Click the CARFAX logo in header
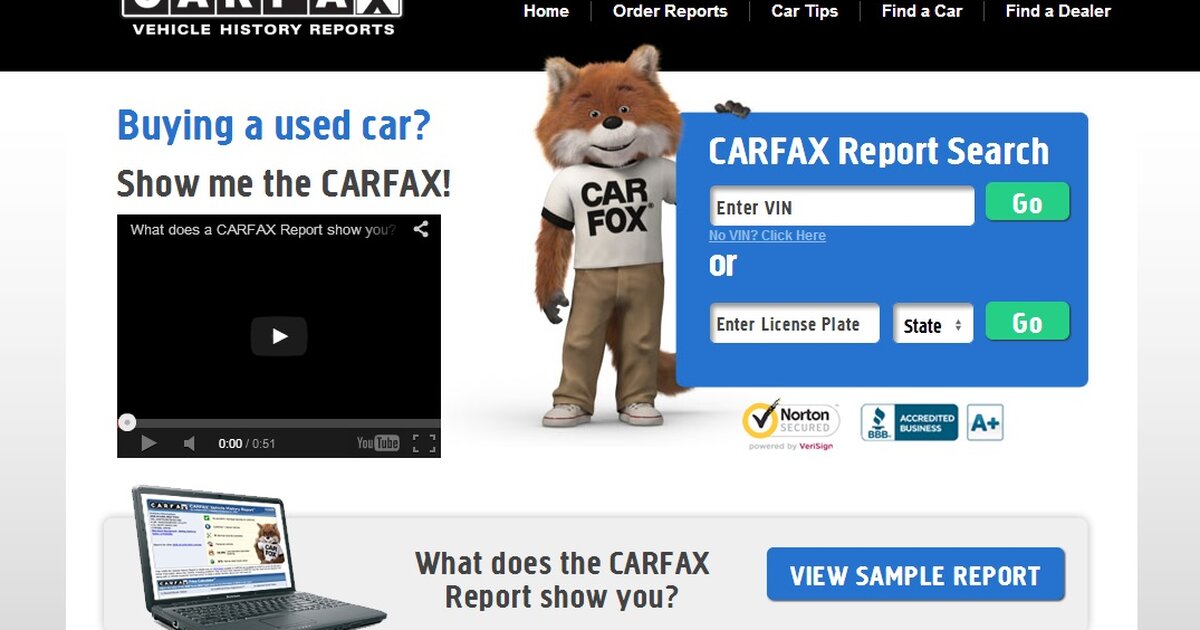 tap(262, 16)
